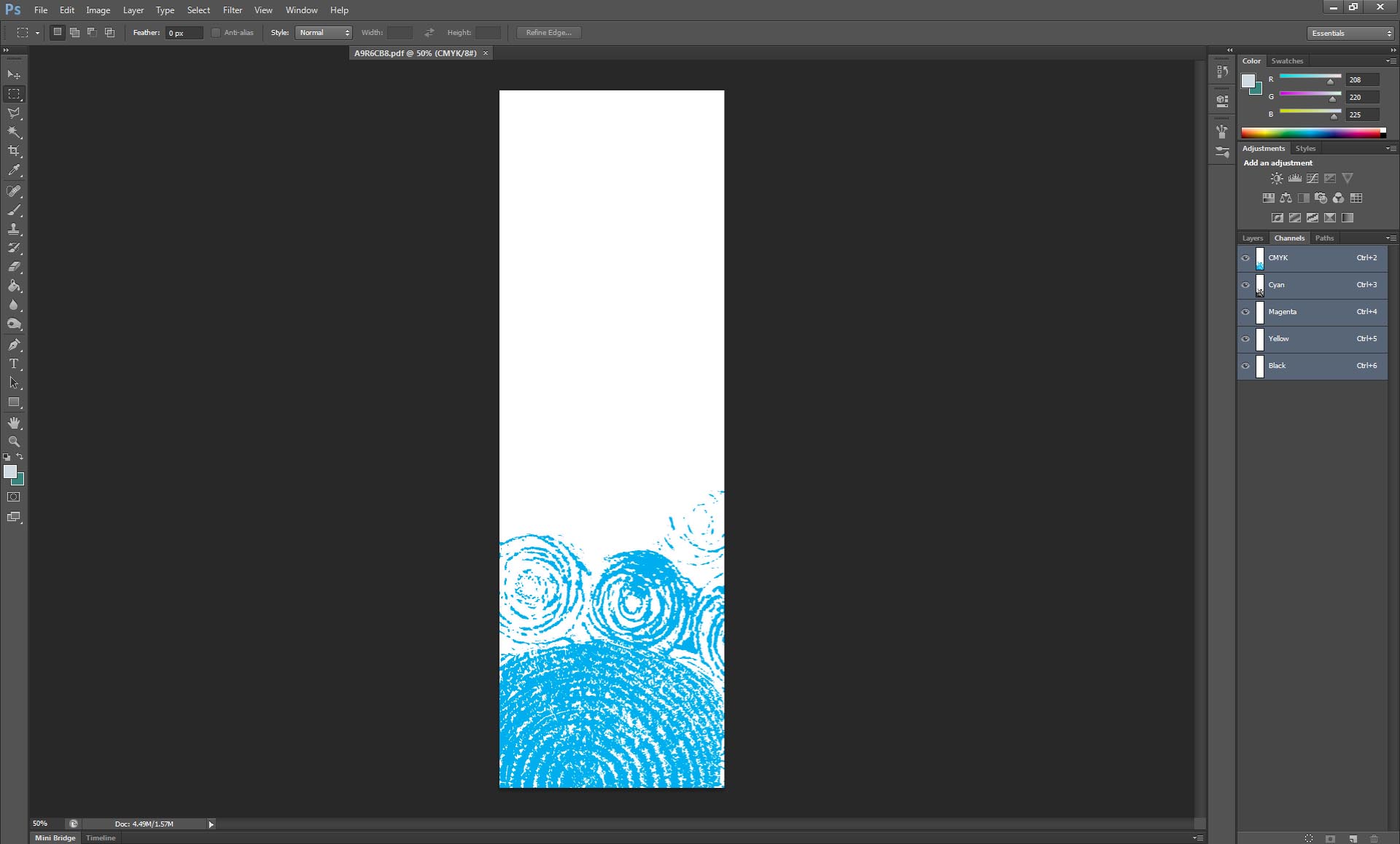Switch to the Layers tab
Image resolution: width=1400 pixels, height=844 pixels.
[1252, 238]
